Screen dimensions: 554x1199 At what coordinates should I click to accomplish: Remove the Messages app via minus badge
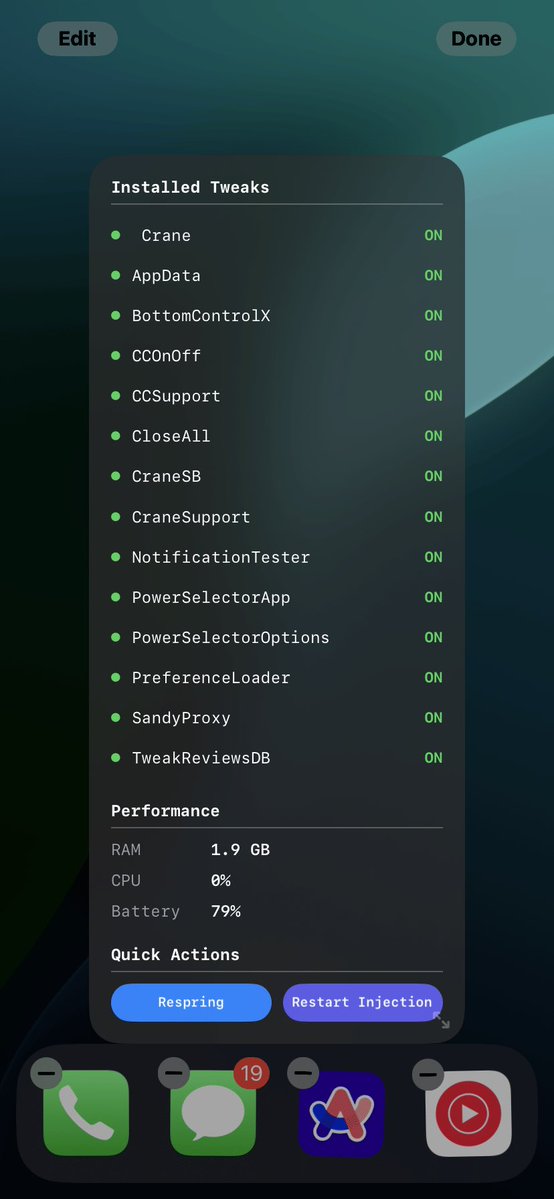174,1074
